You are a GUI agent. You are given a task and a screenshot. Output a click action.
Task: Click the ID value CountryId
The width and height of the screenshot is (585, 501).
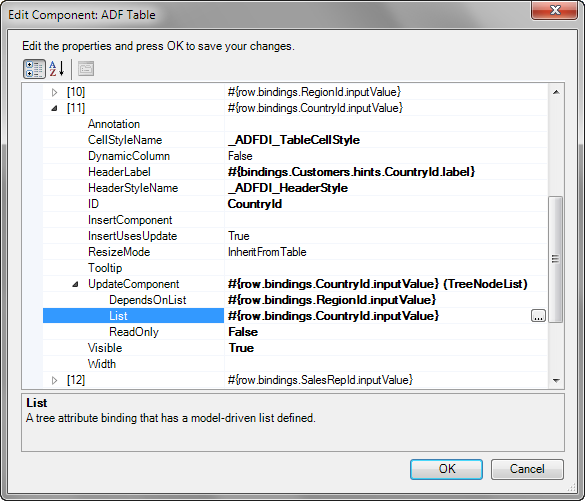[255, 204]
